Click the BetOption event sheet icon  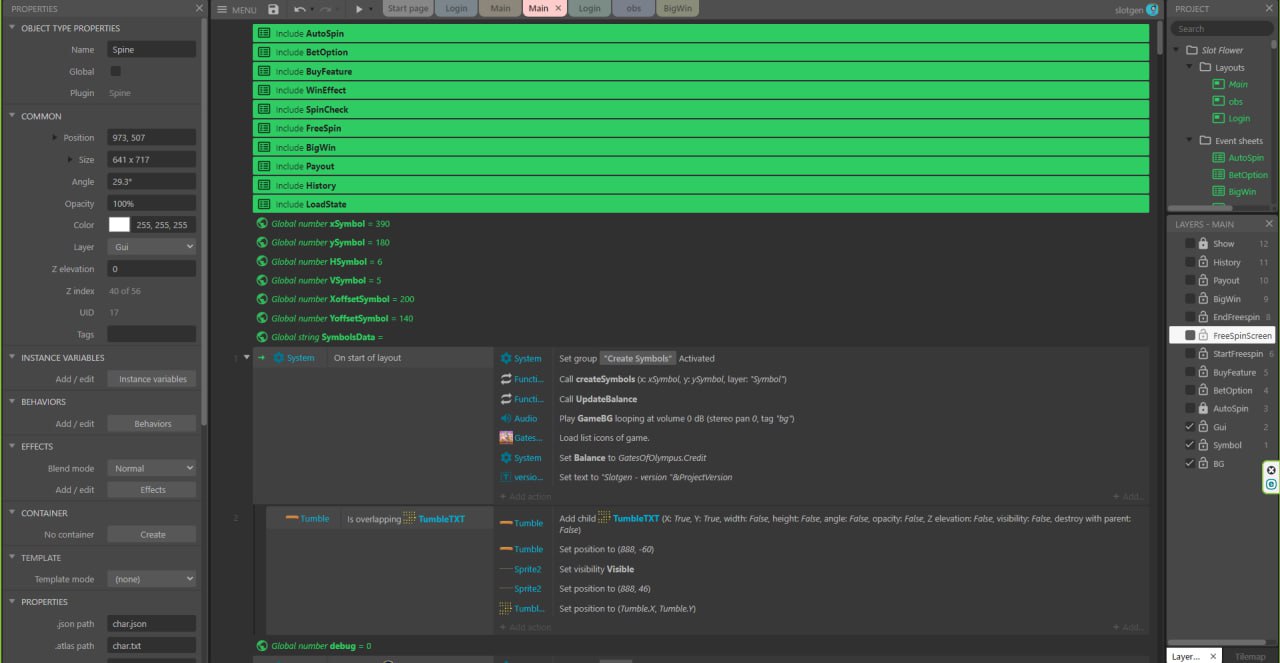1218,175
